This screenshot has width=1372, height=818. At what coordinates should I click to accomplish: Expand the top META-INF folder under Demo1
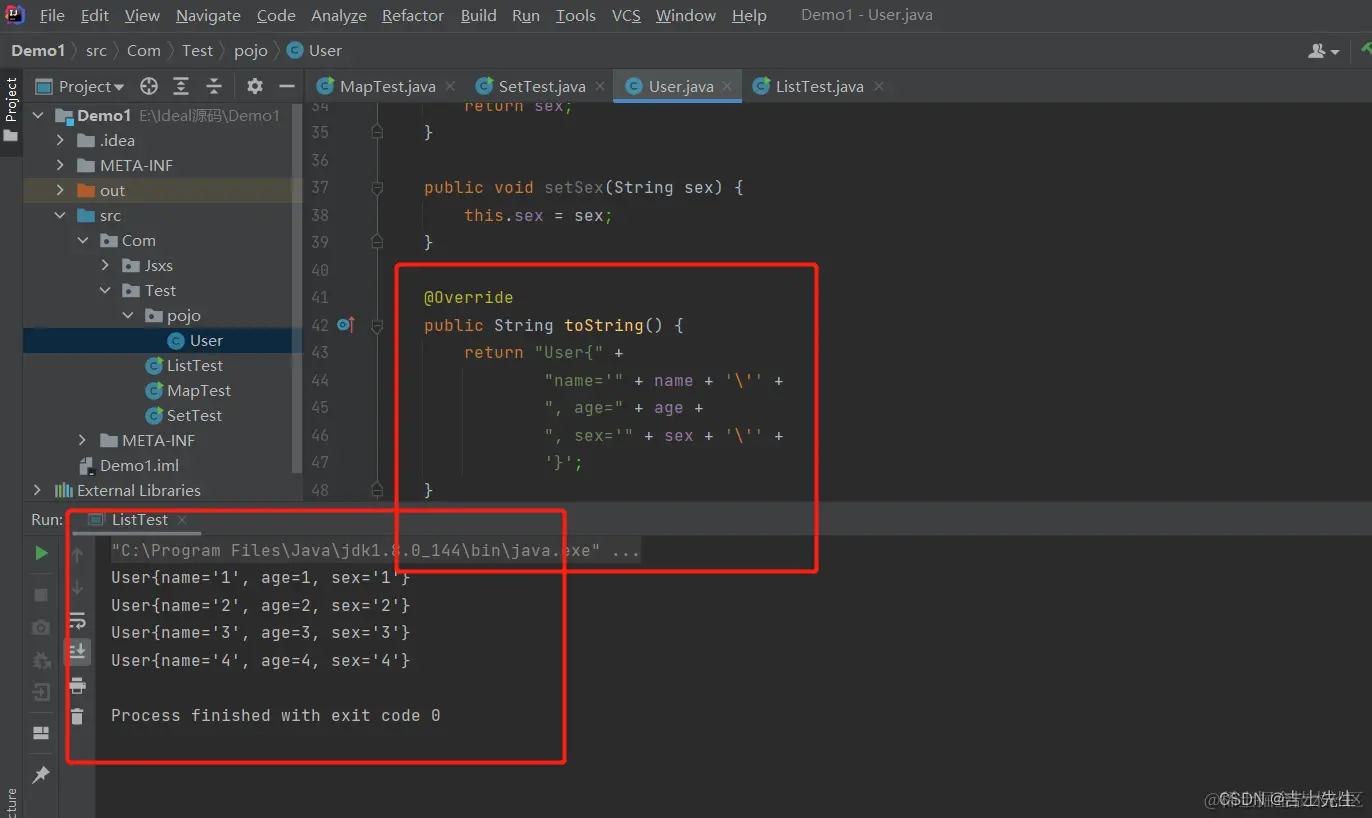coord(61,165)
